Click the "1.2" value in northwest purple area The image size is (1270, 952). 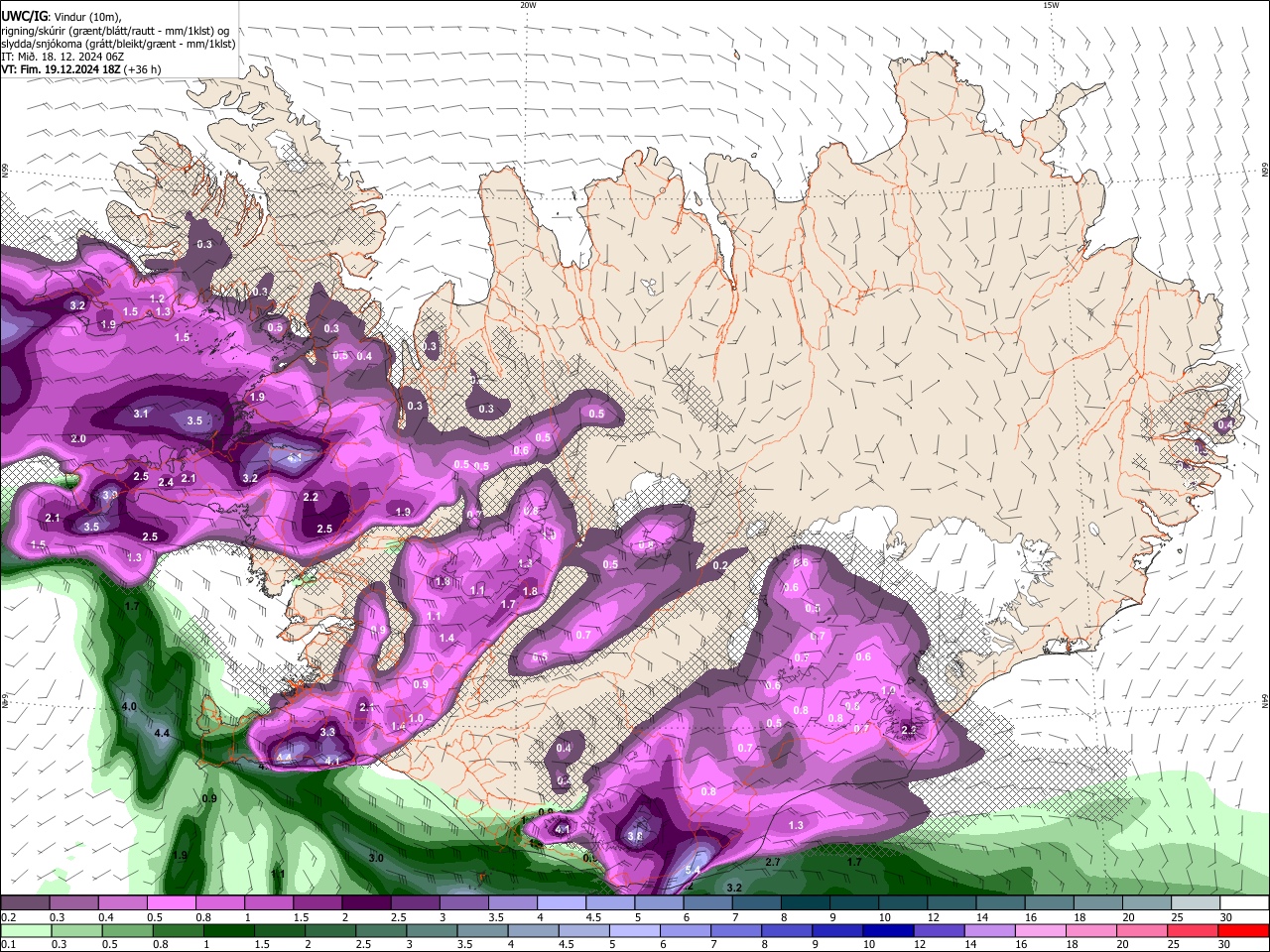pos(157,298)
